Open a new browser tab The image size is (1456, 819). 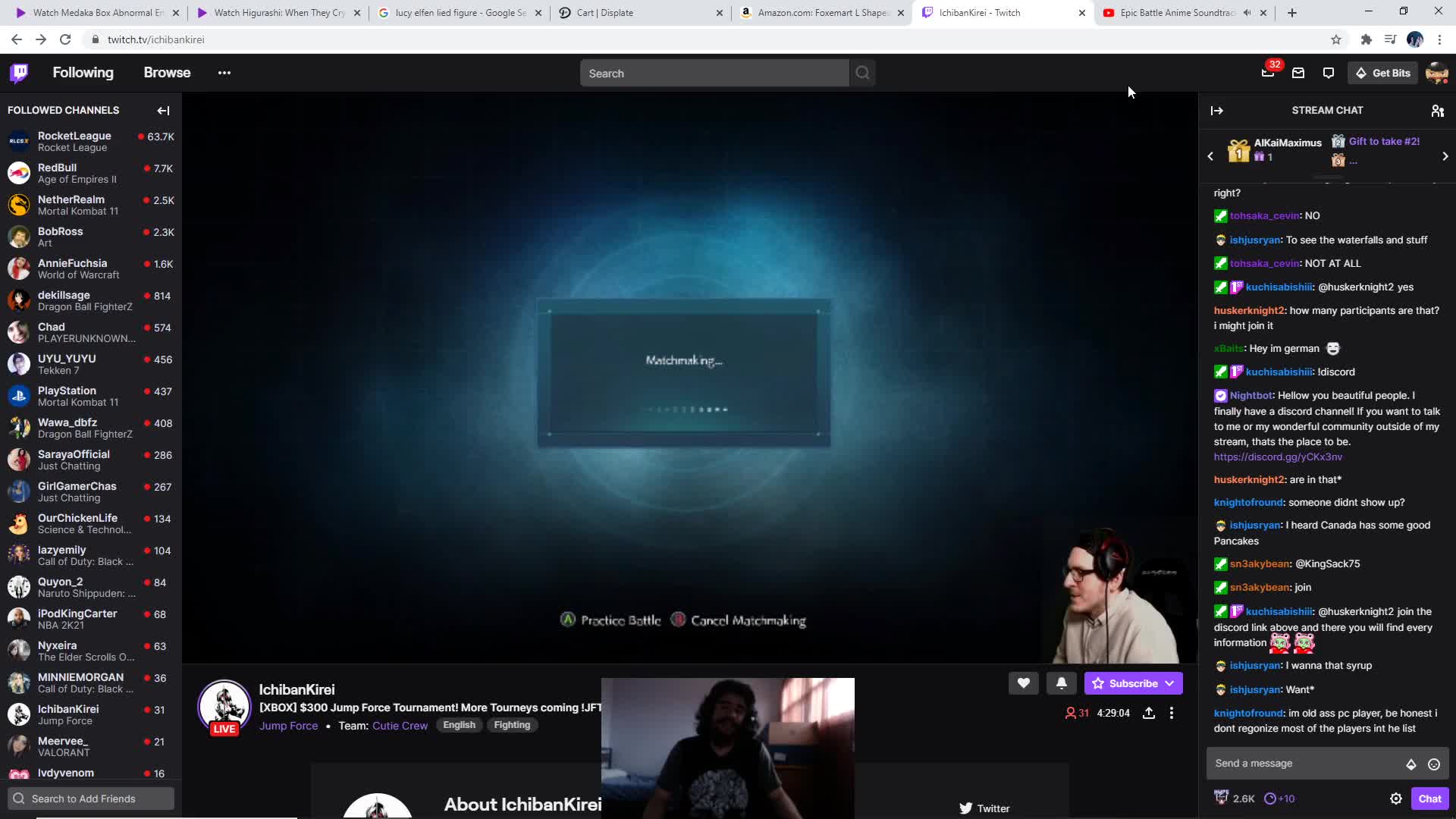[x=1292, y=13]
